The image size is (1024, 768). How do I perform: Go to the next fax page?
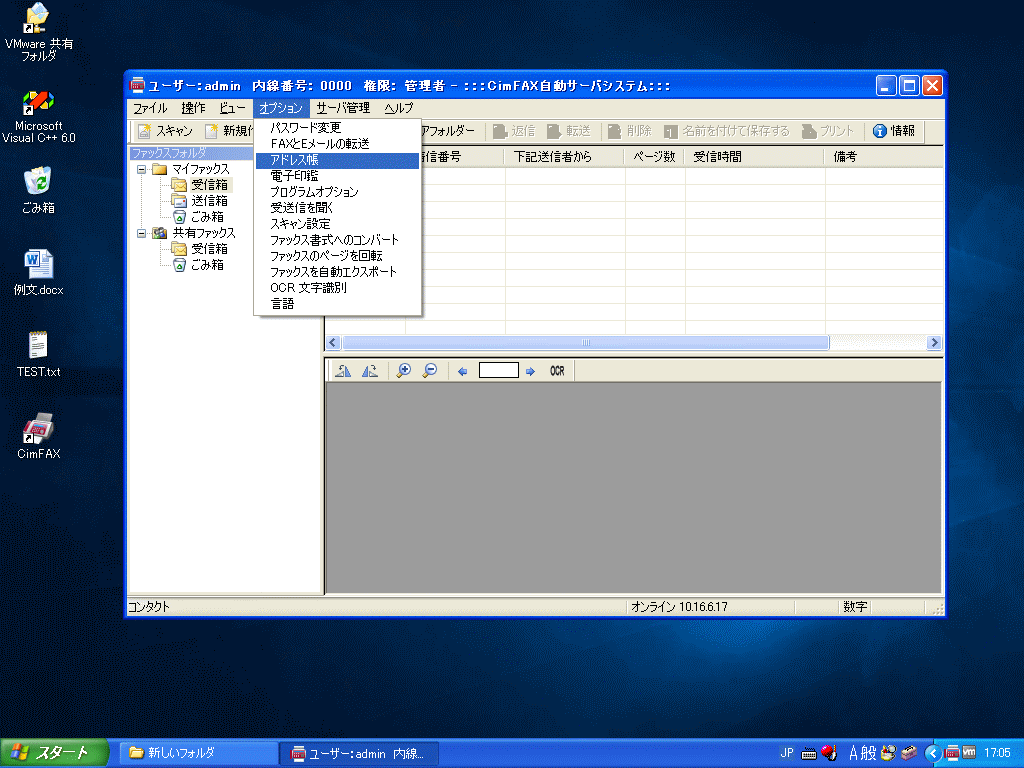[x=530, y=371]
